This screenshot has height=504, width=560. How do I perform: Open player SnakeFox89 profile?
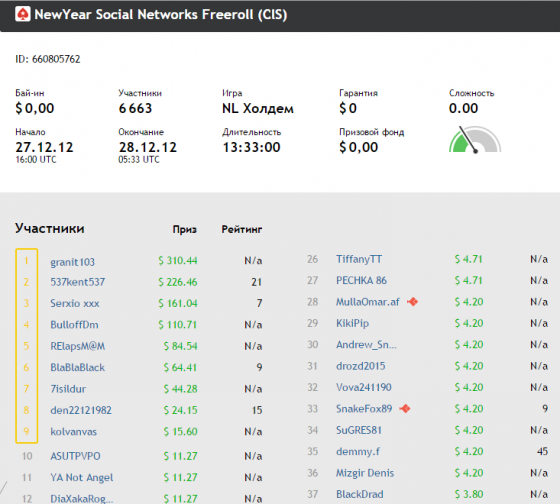[364, 409]
